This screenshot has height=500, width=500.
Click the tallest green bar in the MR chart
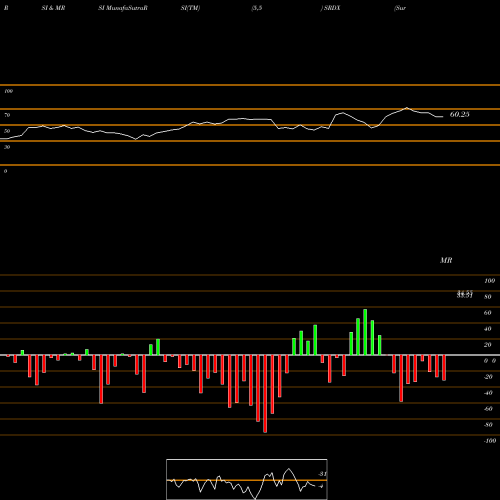[x=365, y=332]
